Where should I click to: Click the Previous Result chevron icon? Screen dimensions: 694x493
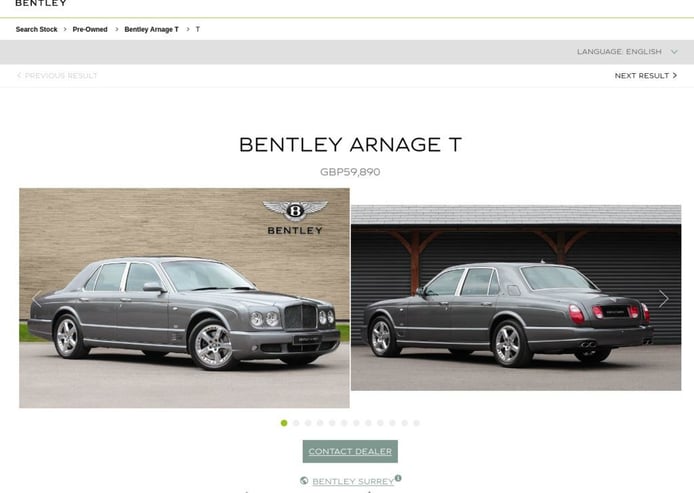tap(19, 76)
